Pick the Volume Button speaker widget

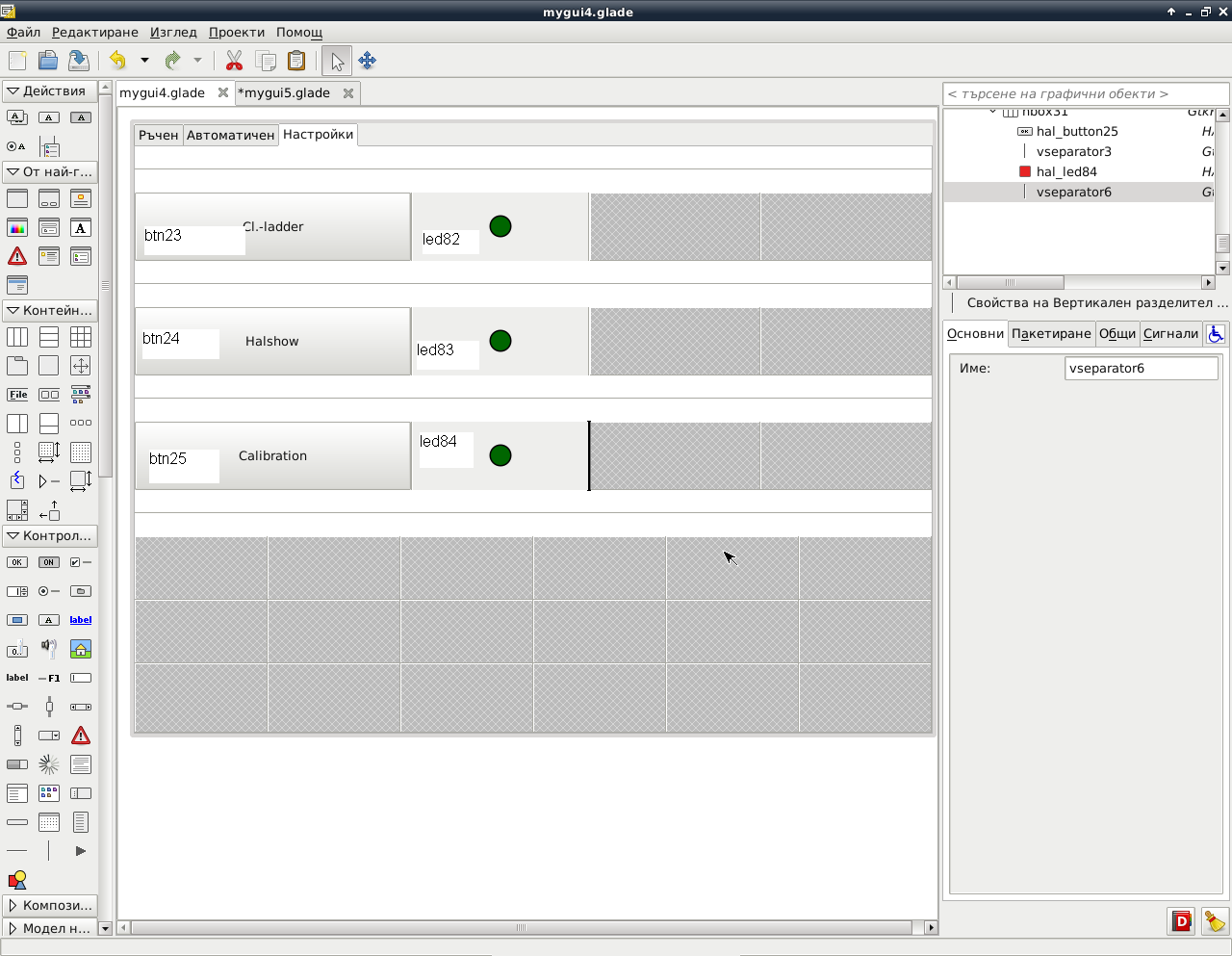[x=49, y=649]
